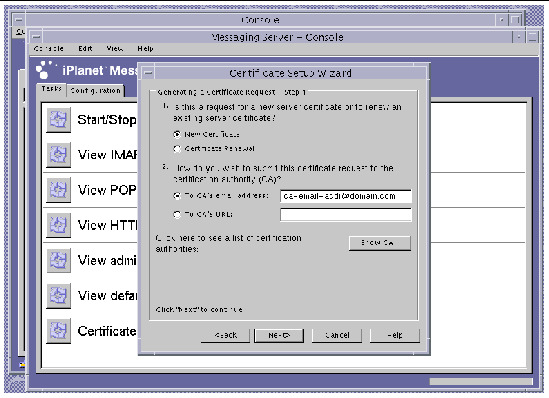Click the View admin task label
Viewport: 549px width, 398px height.
[107, 260]
